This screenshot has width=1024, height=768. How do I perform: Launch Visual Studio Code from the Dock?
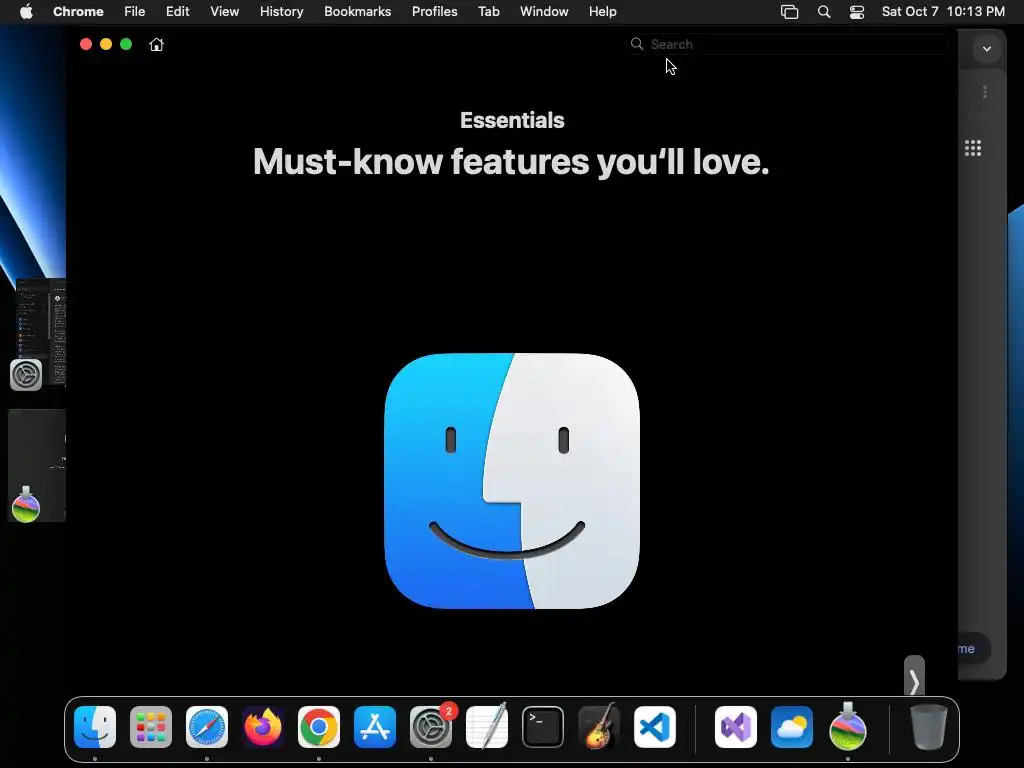point(655,727)
